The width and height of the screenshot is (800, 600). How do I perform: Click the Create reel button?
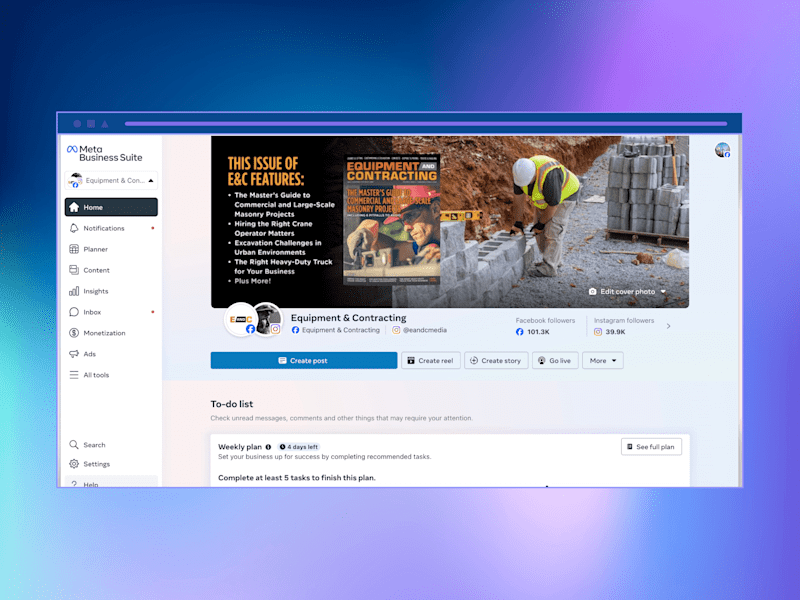tap(431, 360)
